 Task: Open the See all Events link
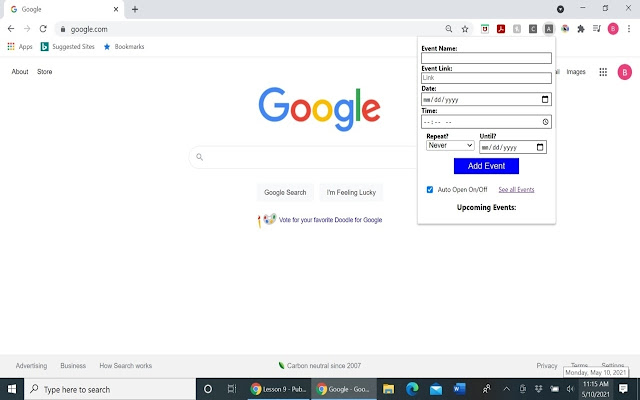516,189
